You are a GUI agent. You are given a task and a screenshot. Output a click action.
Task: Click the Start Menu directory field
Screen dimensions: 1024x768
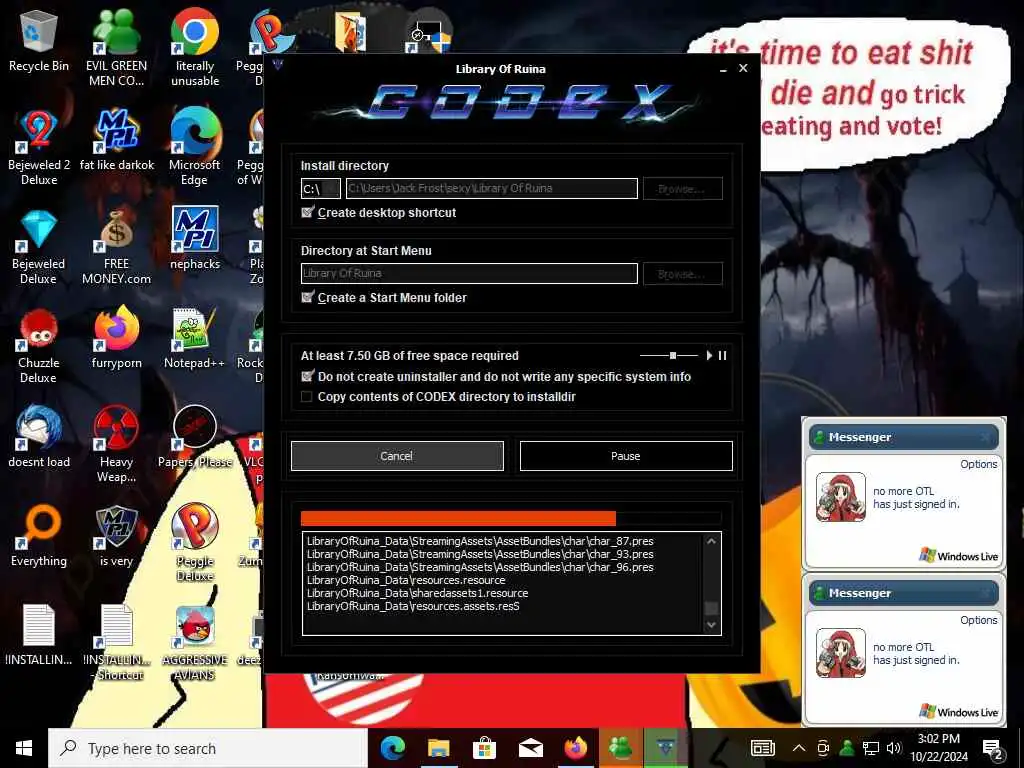click(x=469, y=273)
